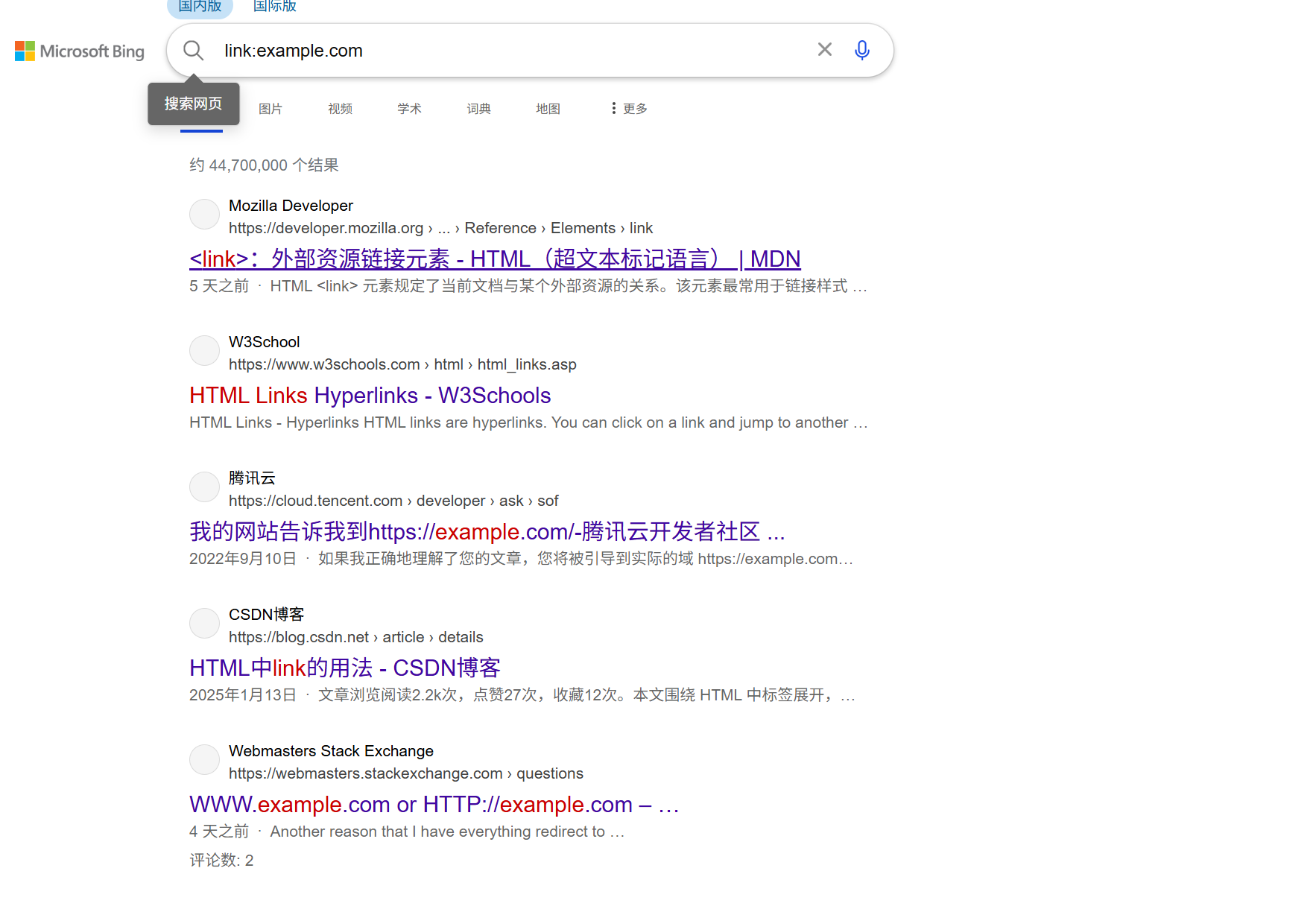Expand the breadcrumb under developer.mozilla.org
The height and width of the screenshot is (912, 1316).
click(444, 228)
